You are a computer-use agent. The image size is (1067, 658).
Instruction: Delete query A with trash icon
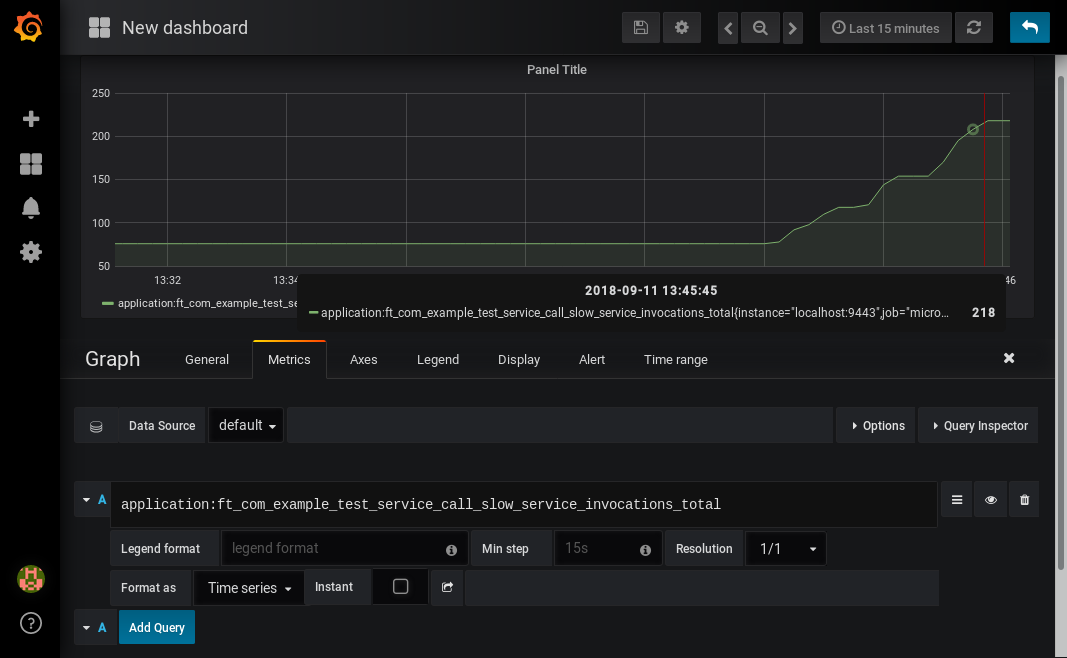1024,500
